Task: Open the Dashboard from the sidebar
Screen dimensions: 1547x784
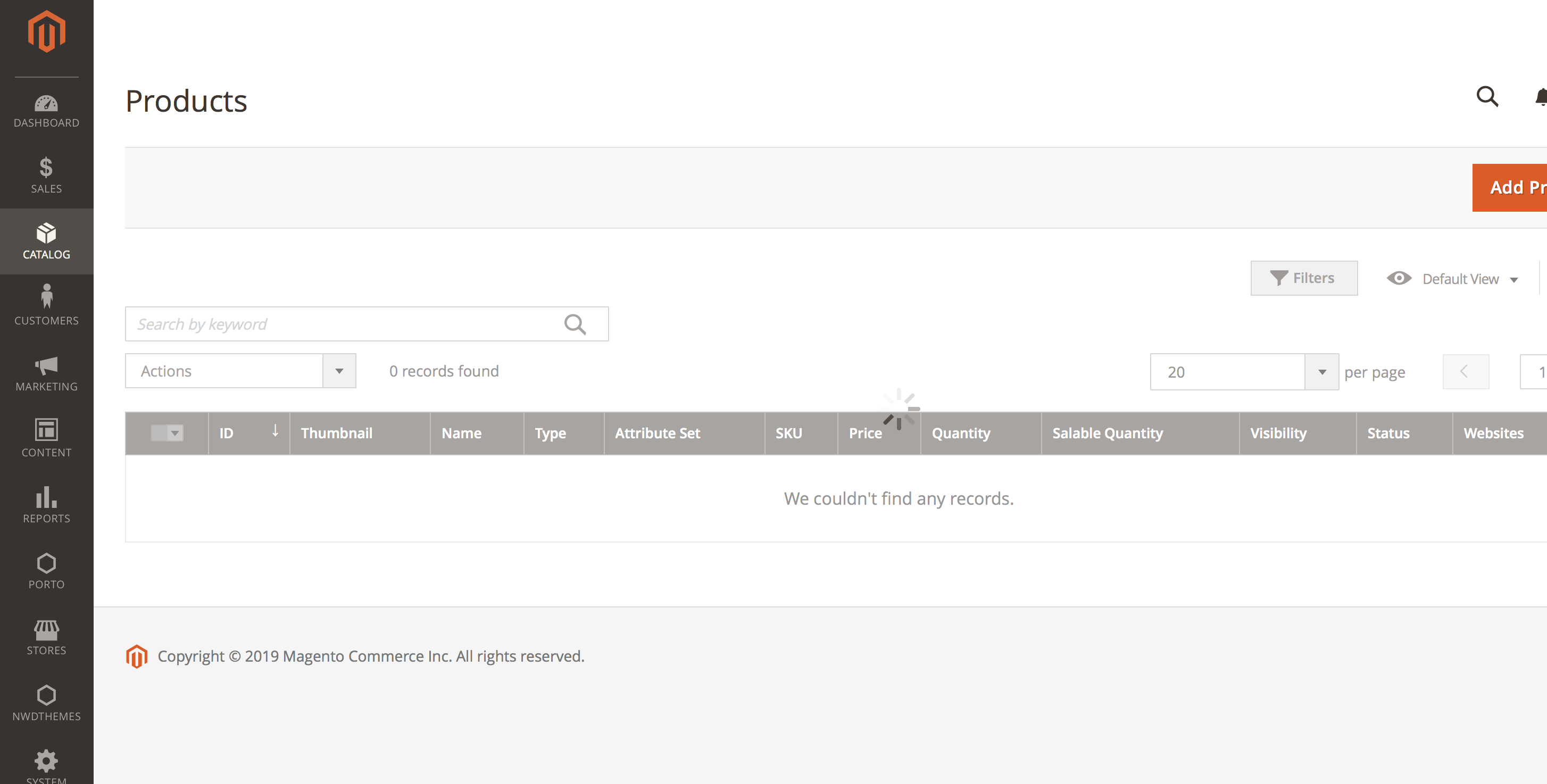Action: click(x=46, y=109)
